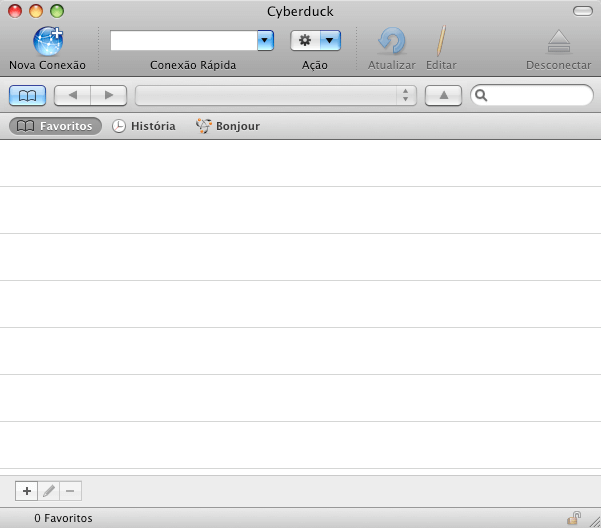
Task: Click the toolbar pill button in the title bar
Action: click(x=583, y=11)
